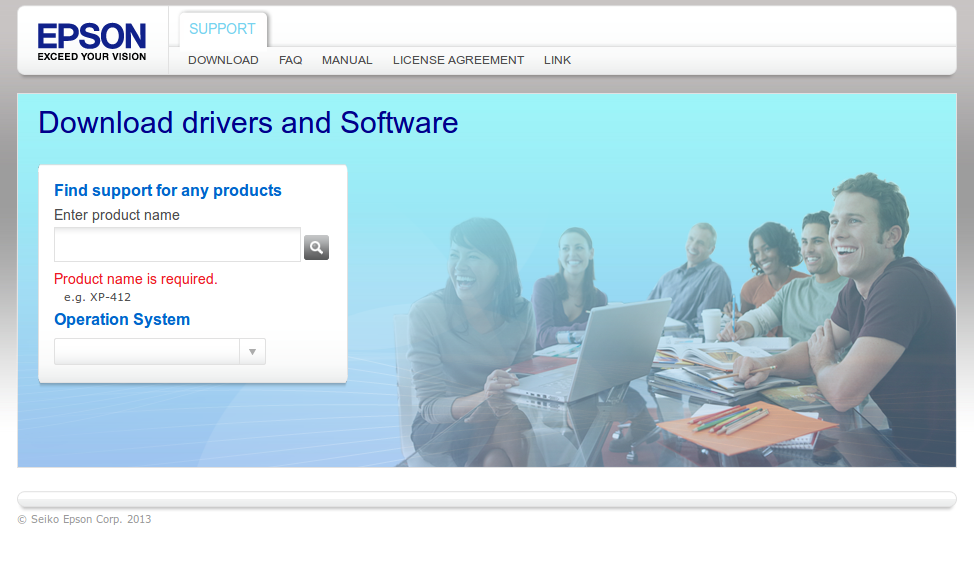Go to the FAQ section
This screenshot has width=974, height=581.
tap(290, 60)
